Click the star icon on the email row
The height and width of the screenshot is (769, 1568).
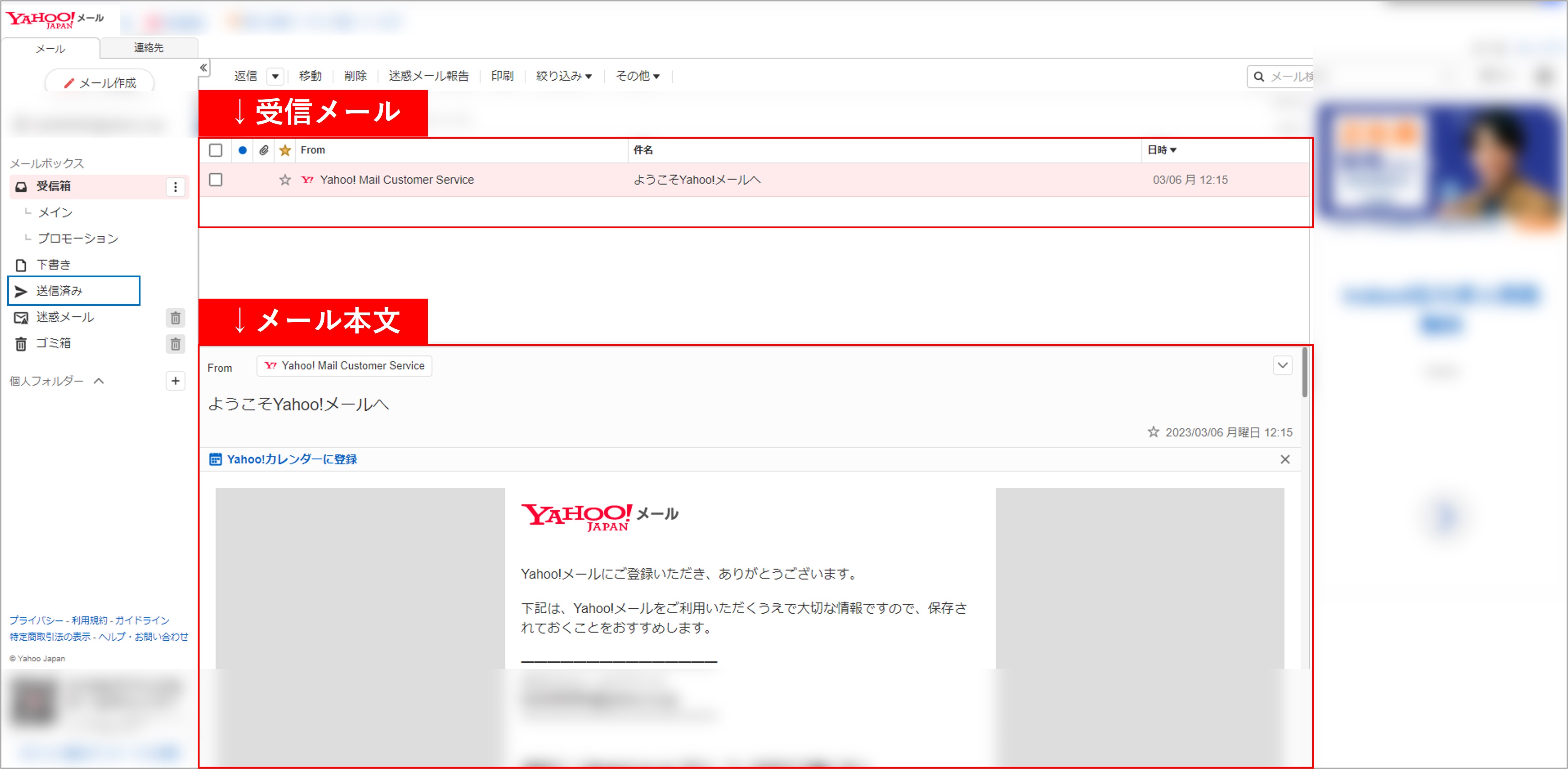click(x=285, y=180)
